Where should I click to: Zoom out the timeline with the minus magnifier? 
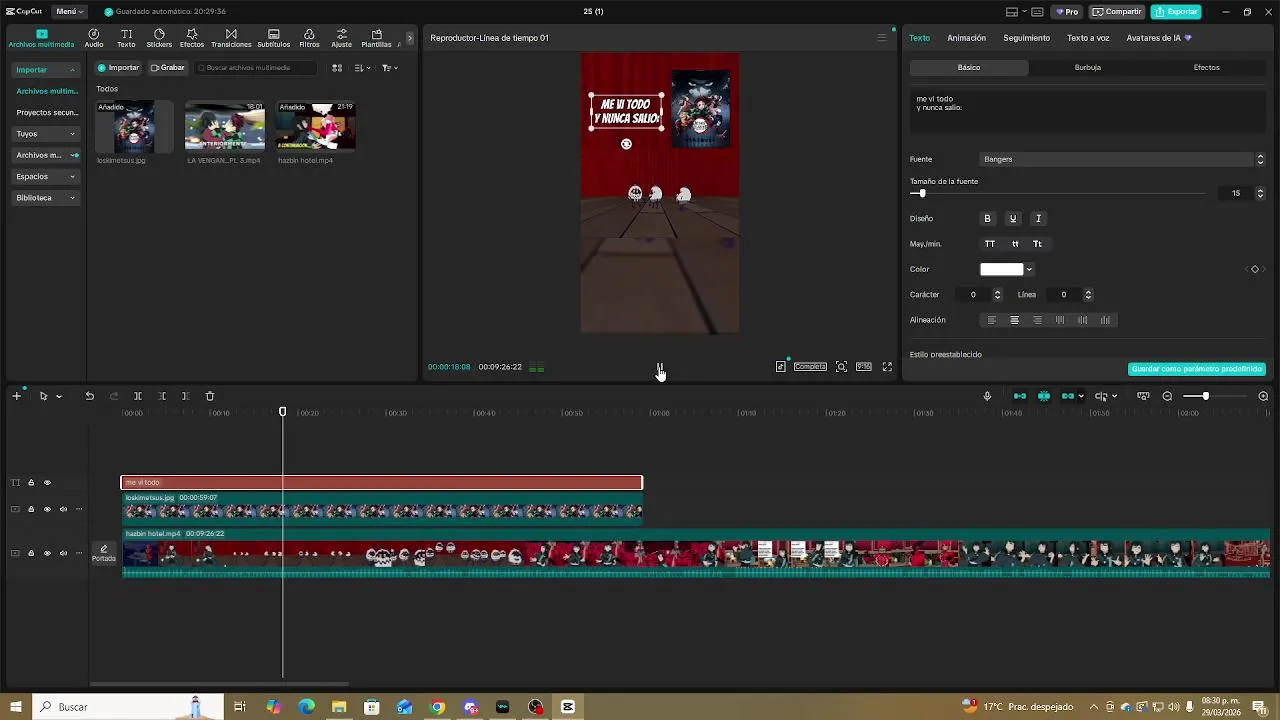click(1167, 396)
